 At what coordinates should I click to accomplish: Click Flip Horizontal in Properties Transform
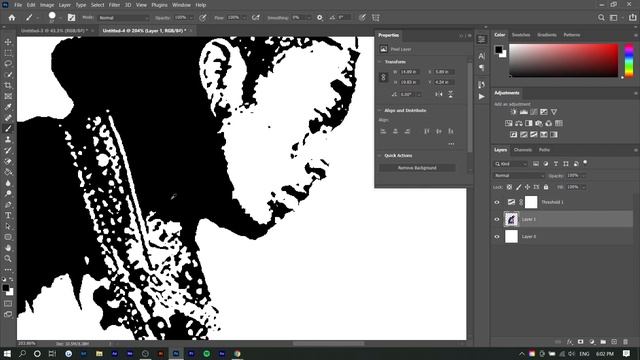click(439, 94)
